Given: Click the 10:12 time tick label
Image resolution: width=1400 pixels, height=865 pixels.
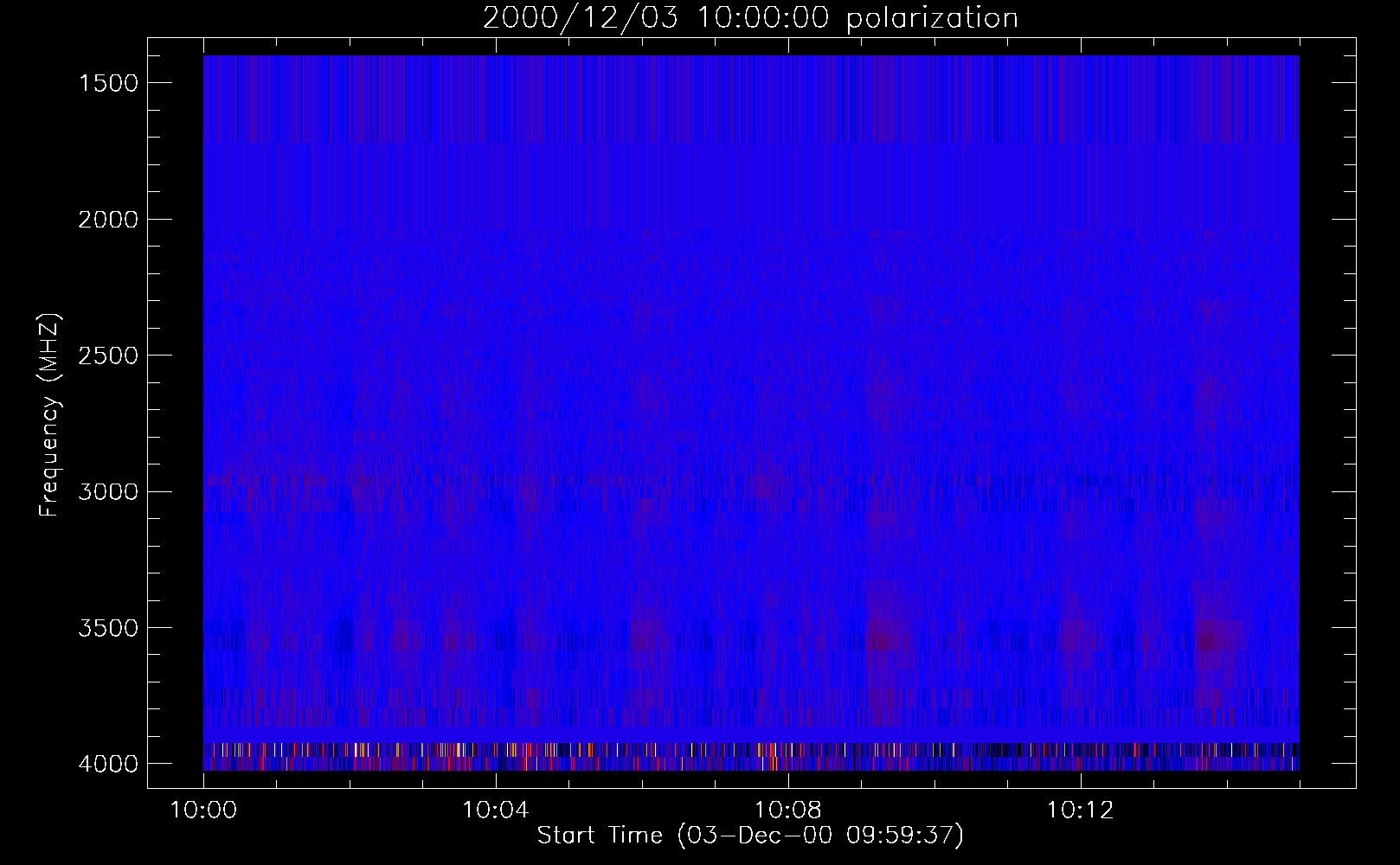Looking at the screenshot, I should (1080, 811).
